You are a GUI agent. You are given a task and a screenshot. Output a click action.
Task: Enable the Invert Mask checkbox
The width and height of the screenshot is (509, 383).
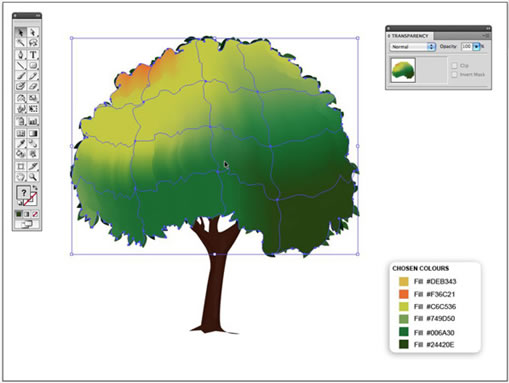tap(454, 74)
